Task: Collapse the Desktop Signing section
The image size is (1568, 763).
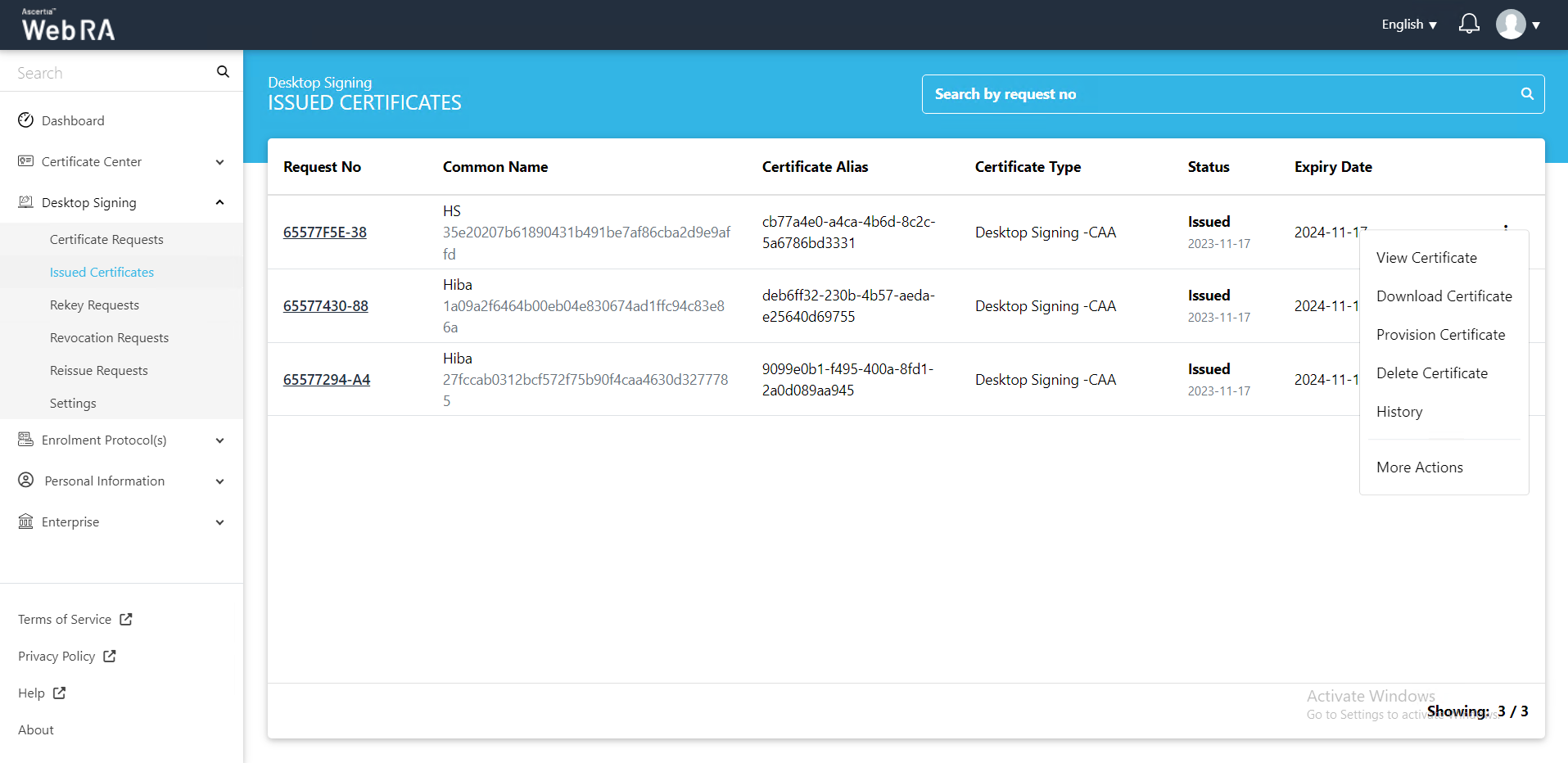Action: click(x=219, y=203)
